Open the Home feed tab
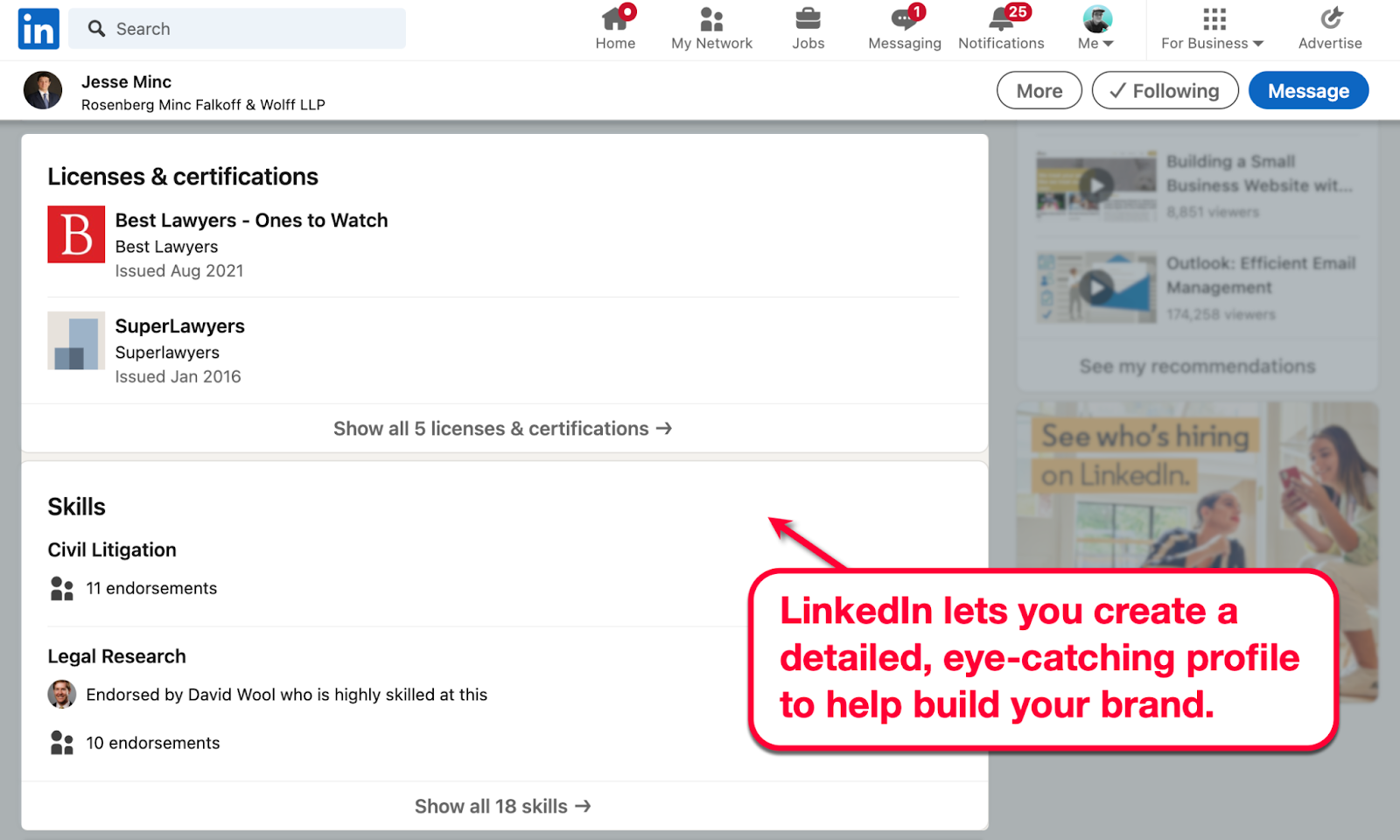 point(615,29)
